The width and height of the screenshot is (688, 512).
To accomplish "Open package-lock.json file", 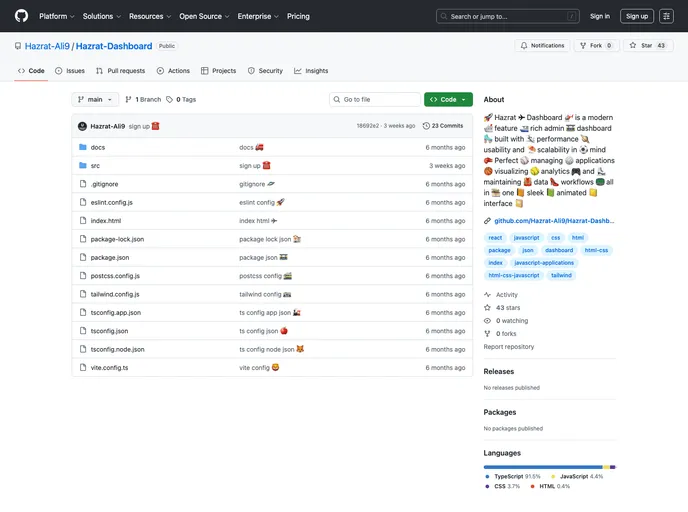I will pyautogui.click(x=117, y=240).
